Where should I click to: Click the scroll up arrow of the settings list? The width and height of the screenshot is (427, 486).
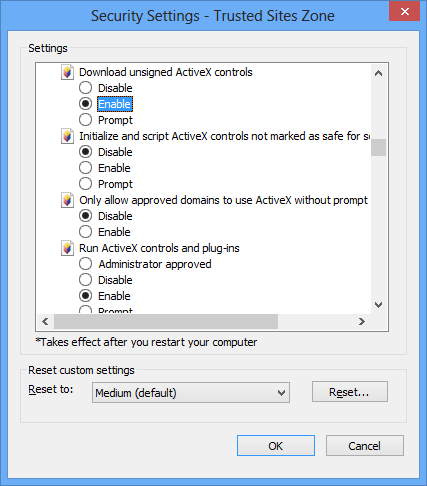coord(378,73)
